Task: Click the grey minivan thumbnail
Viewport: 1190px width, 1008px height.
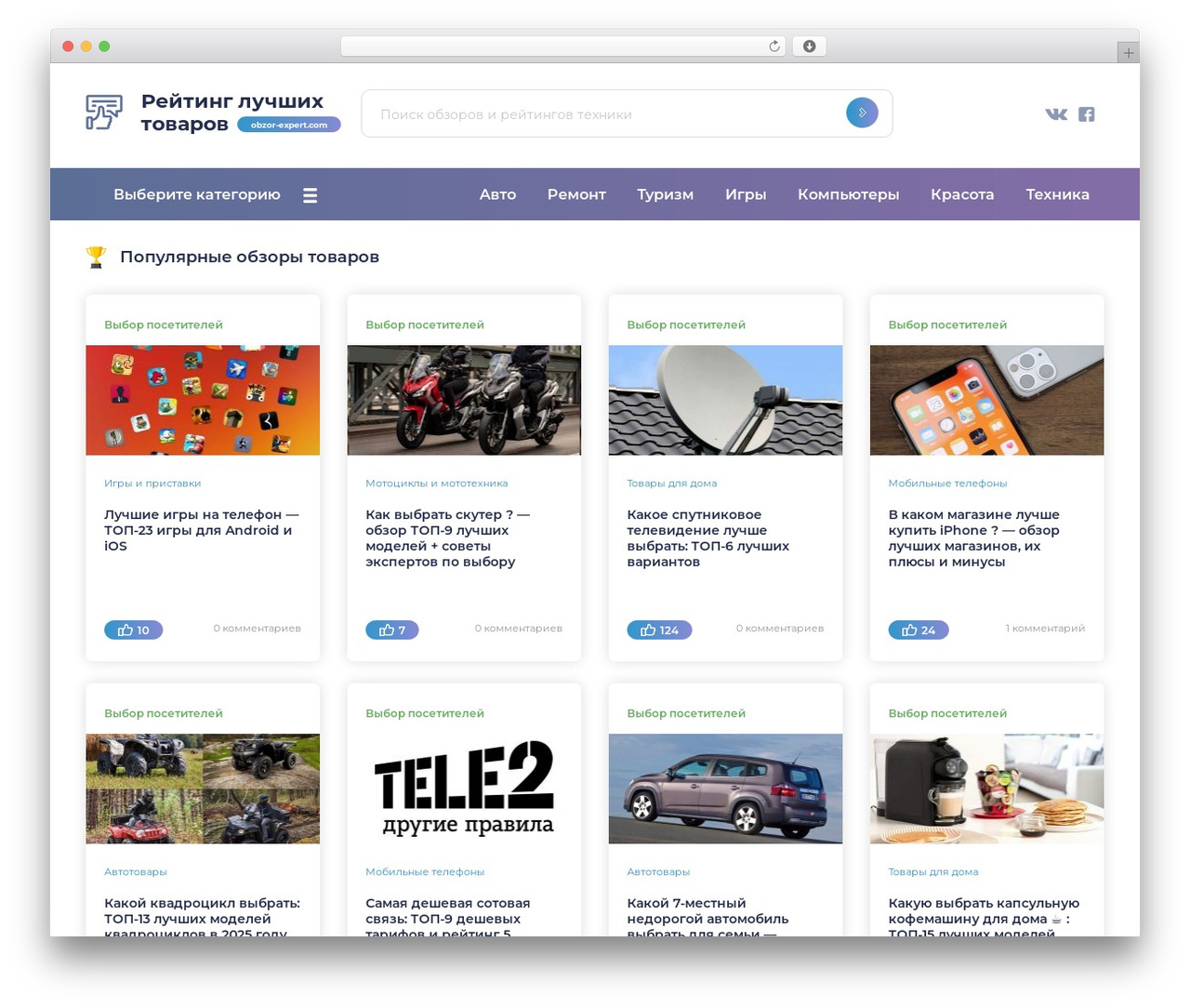Action: 725,789
